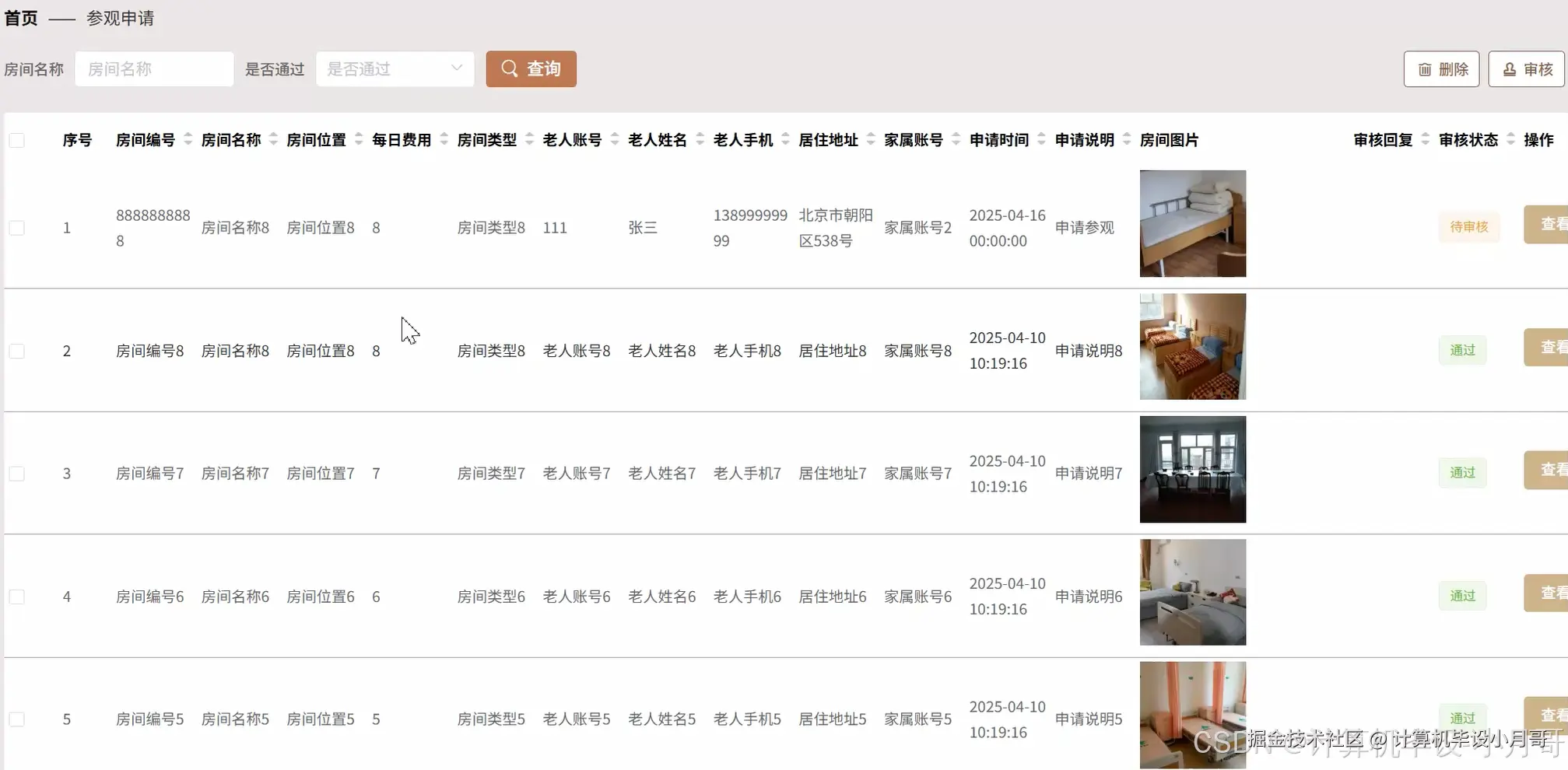Navigate to 首页 in the breadcrumb
This screenshot has height=770, width=1568.
pyautogui.click(x=21, y=18)
